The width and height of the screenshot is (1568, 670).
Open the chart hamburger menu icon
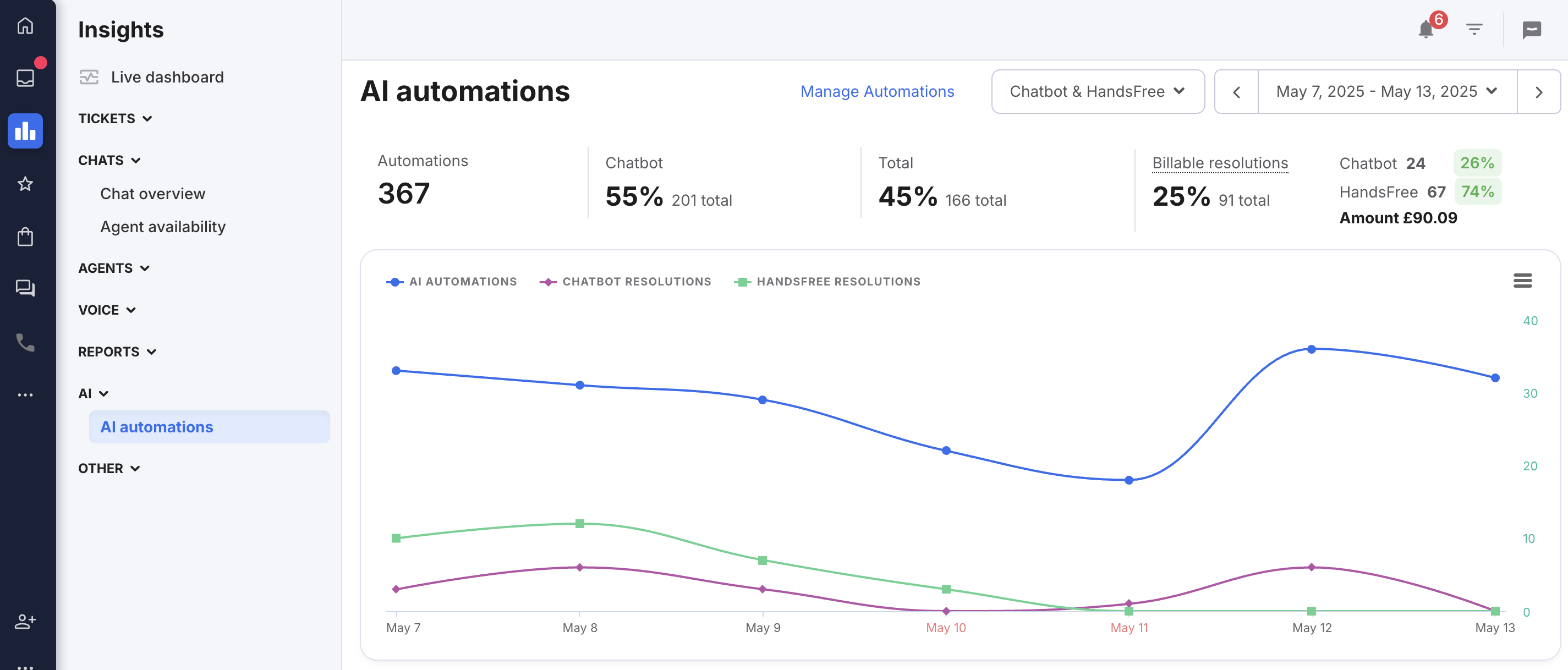click(1522, 281)
